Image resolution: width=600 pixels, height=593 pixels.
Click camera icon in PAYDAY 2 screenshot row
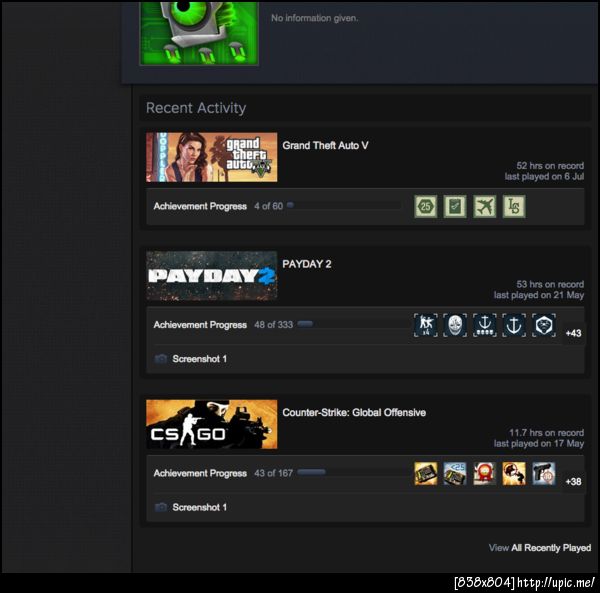pos(161,358)
